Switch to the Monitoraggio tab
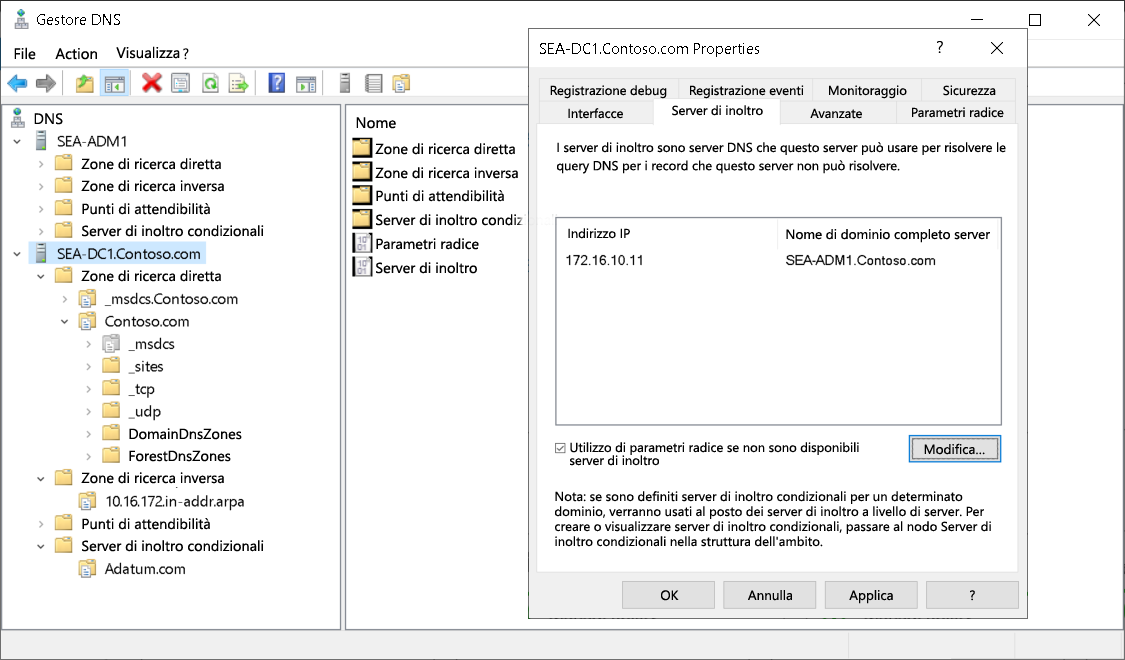This screenshot has height=660, width=1125. (x=866, y=90)
